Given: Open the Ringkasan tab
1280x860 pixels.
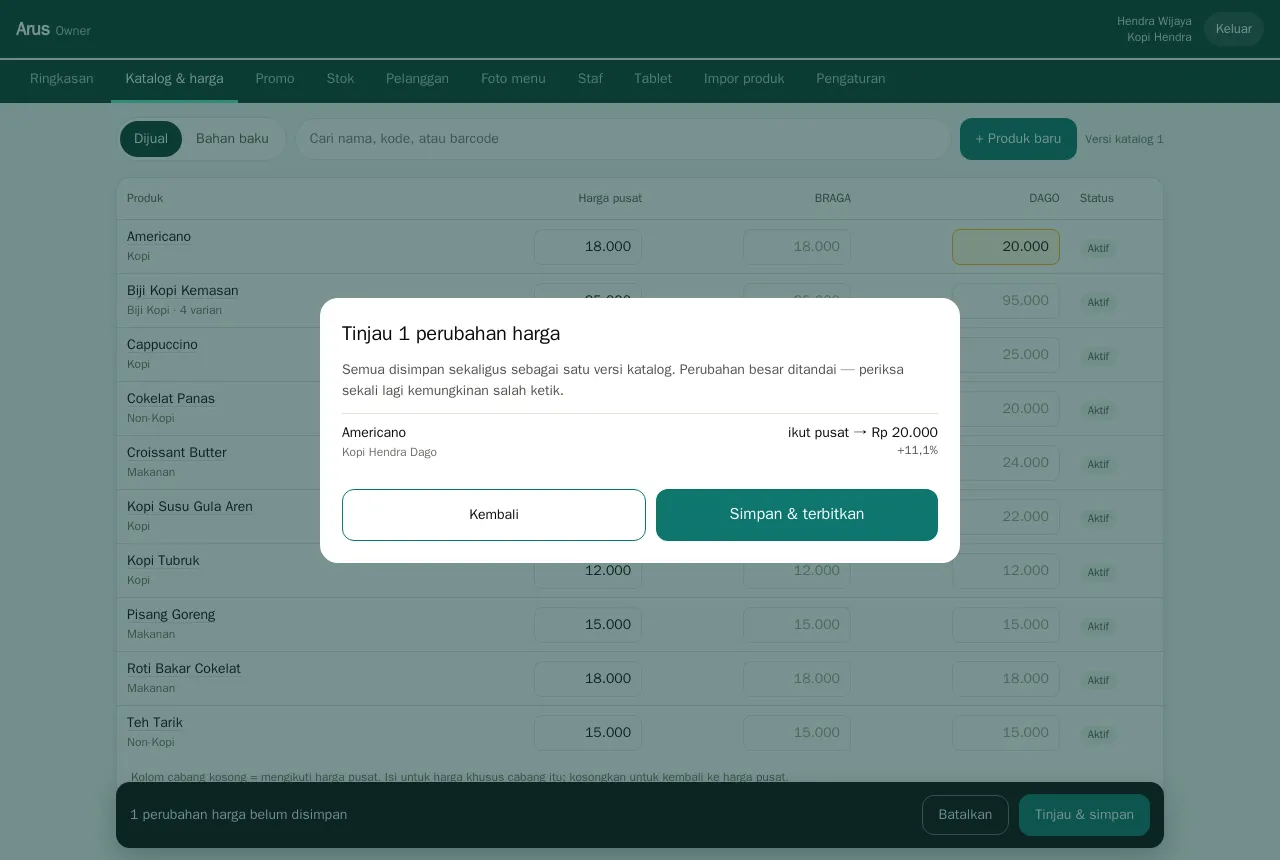Looking at the screenshot, I should pos(62,79).
